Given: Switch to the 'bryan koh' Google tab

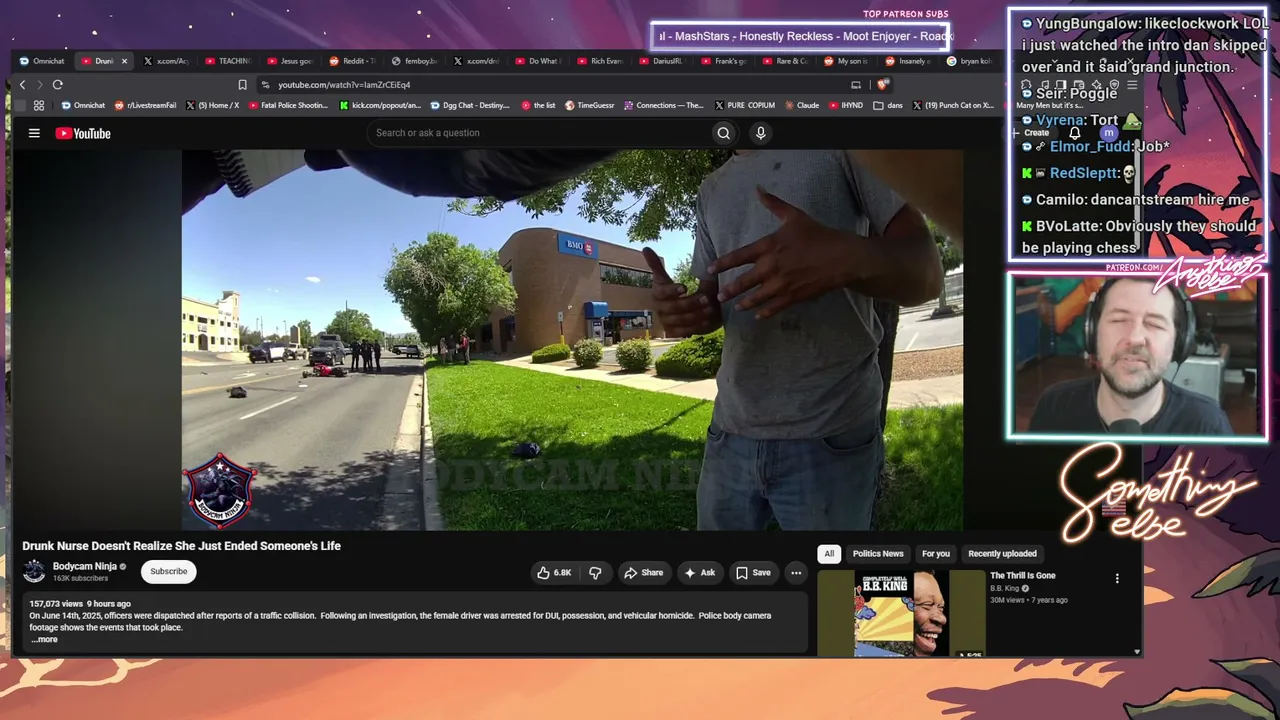Looking at the screenshot, I should [970, 61].
